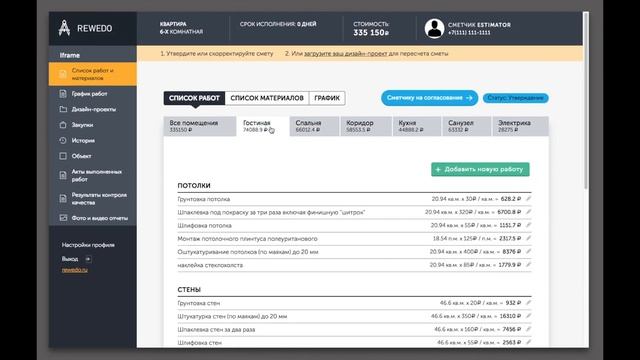Screen dimensions: 640x360
Task: Click the Грунтовка потолка row text
Action: 204,199
